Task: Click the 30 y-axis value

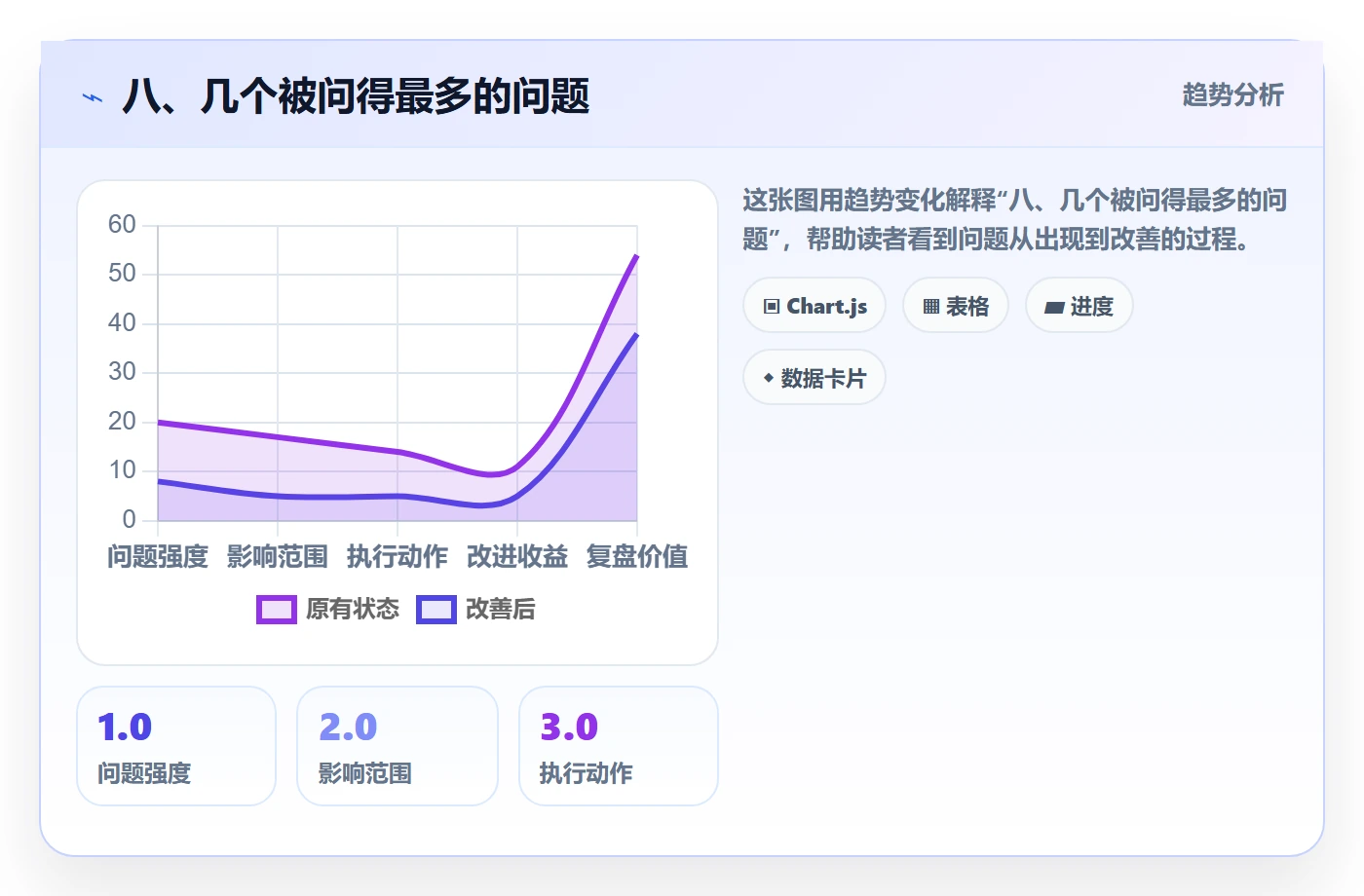Action: coord(122,372)
